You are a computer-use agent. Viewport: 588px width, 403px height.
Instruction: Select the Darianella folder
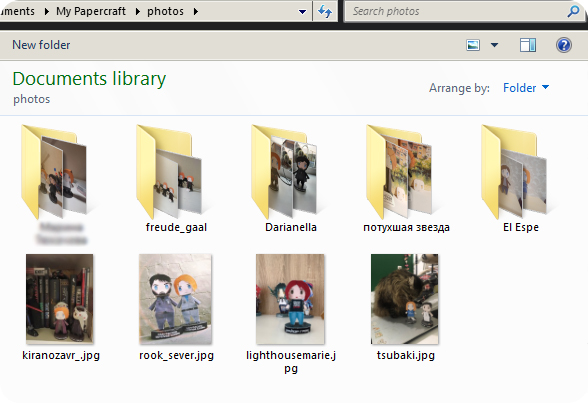[x=291, y=179]
